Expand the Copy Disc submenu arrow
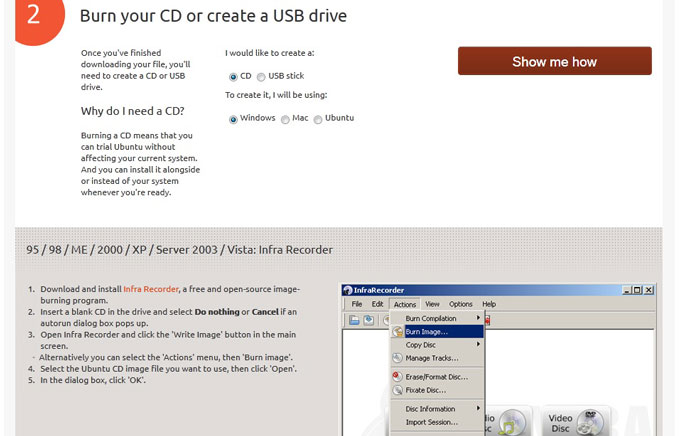 coord(478,344)
